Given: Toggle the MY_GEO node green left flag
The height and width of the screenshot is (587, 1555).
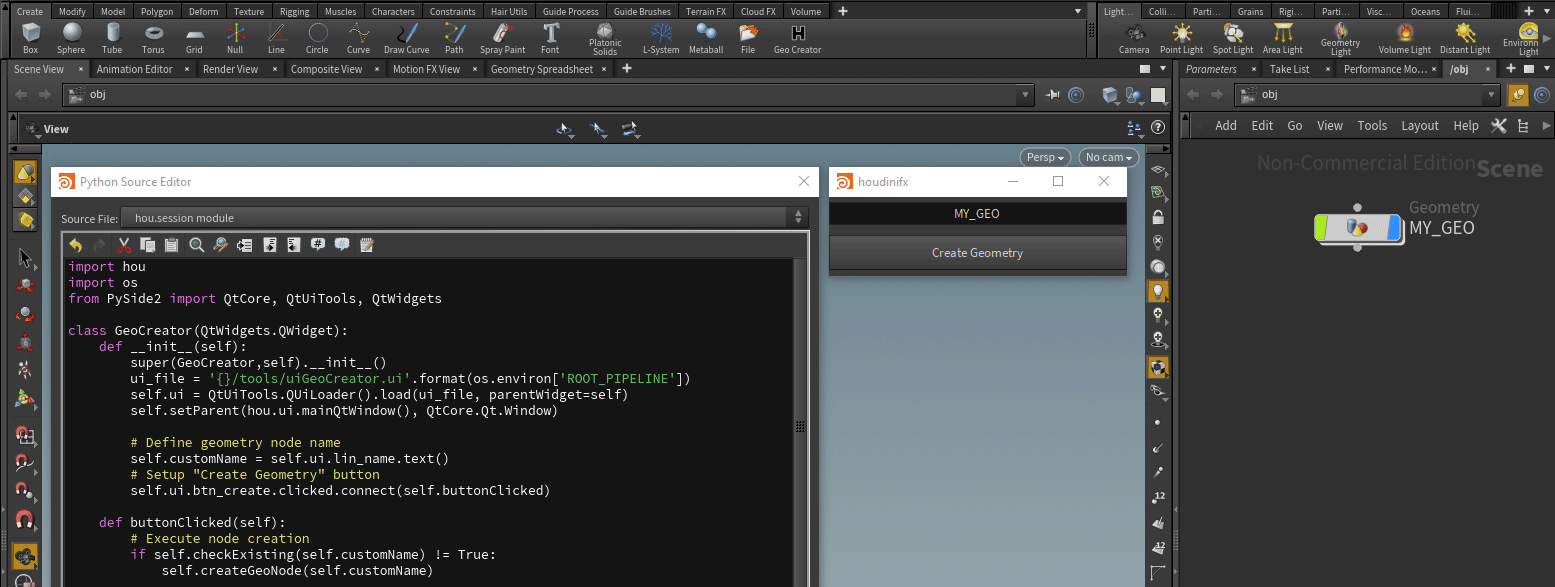Looking at the screenshot, I should tap(1322, 228).
